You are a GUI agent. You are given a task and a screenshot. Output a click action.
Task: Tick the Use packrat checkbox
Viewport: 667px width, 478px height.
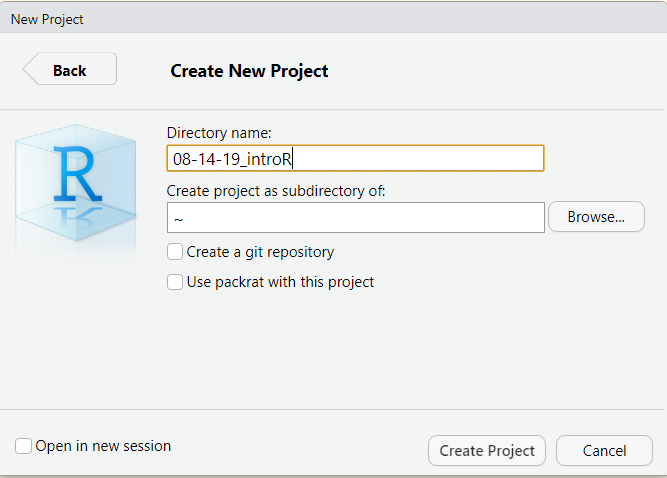pos(175,282)
